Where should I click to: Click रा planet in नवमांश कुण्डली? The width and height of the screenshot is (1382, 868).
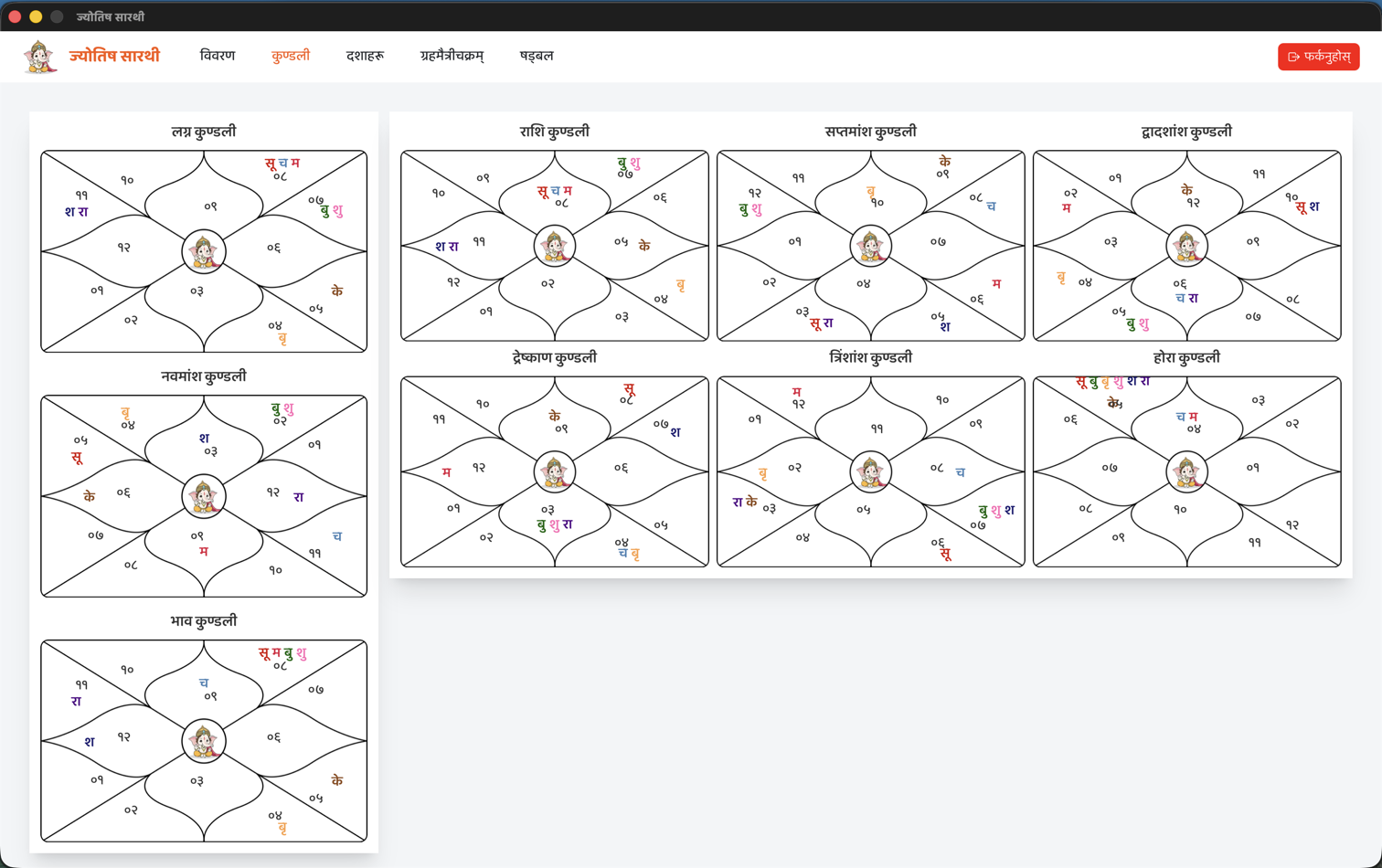pos(299,497)
